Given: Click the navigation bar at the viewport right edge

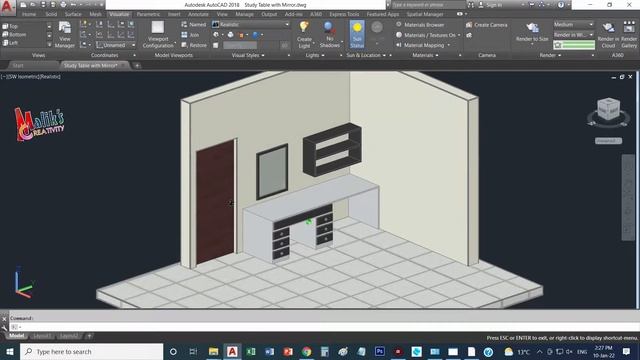Looking at the screenshot, I should tap(628, 198).
